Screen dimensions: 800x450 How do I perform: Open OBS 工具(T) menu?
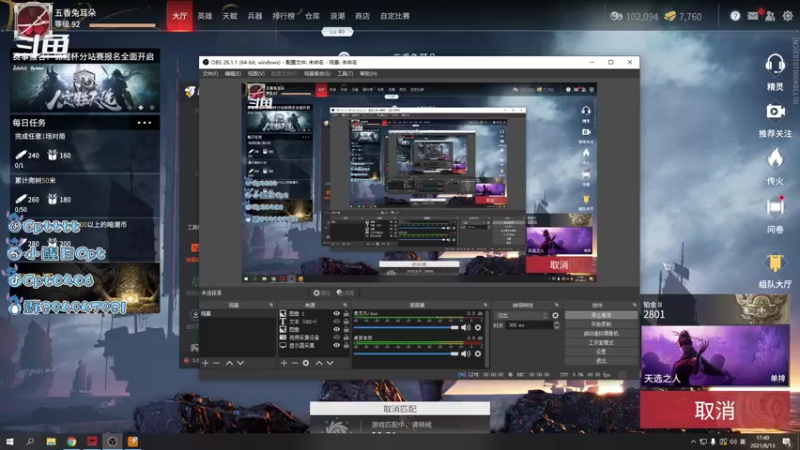point(345,74)
